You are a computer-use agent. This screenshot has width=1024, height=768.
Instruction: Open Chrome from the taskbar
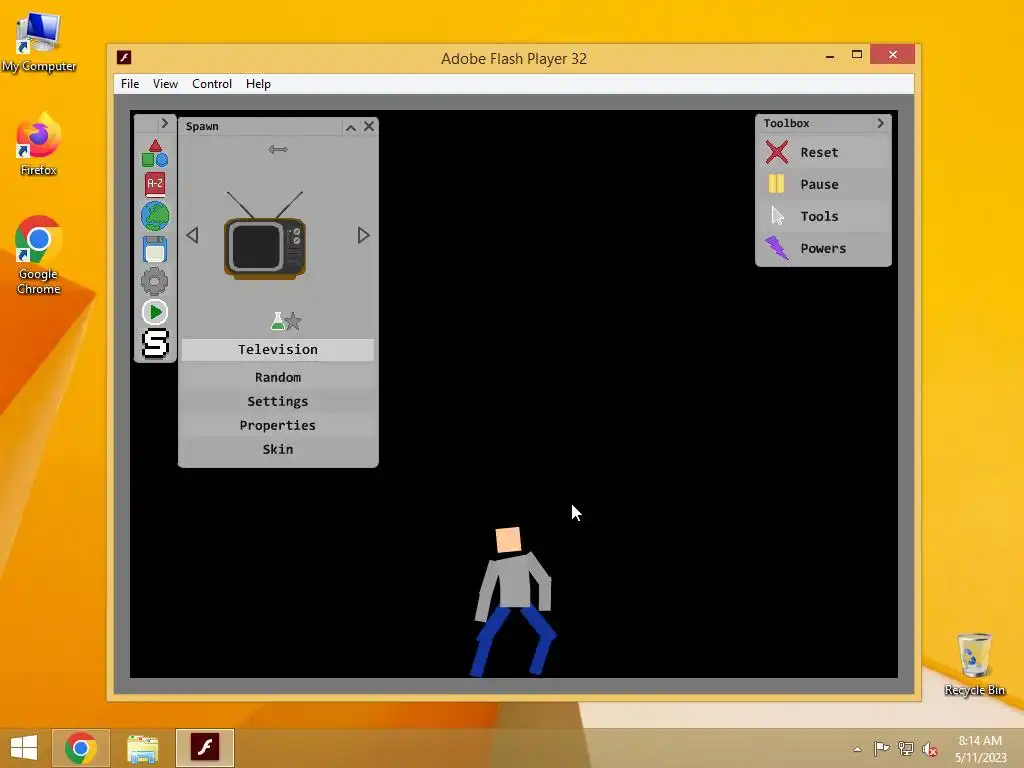(x=80, y=748)
